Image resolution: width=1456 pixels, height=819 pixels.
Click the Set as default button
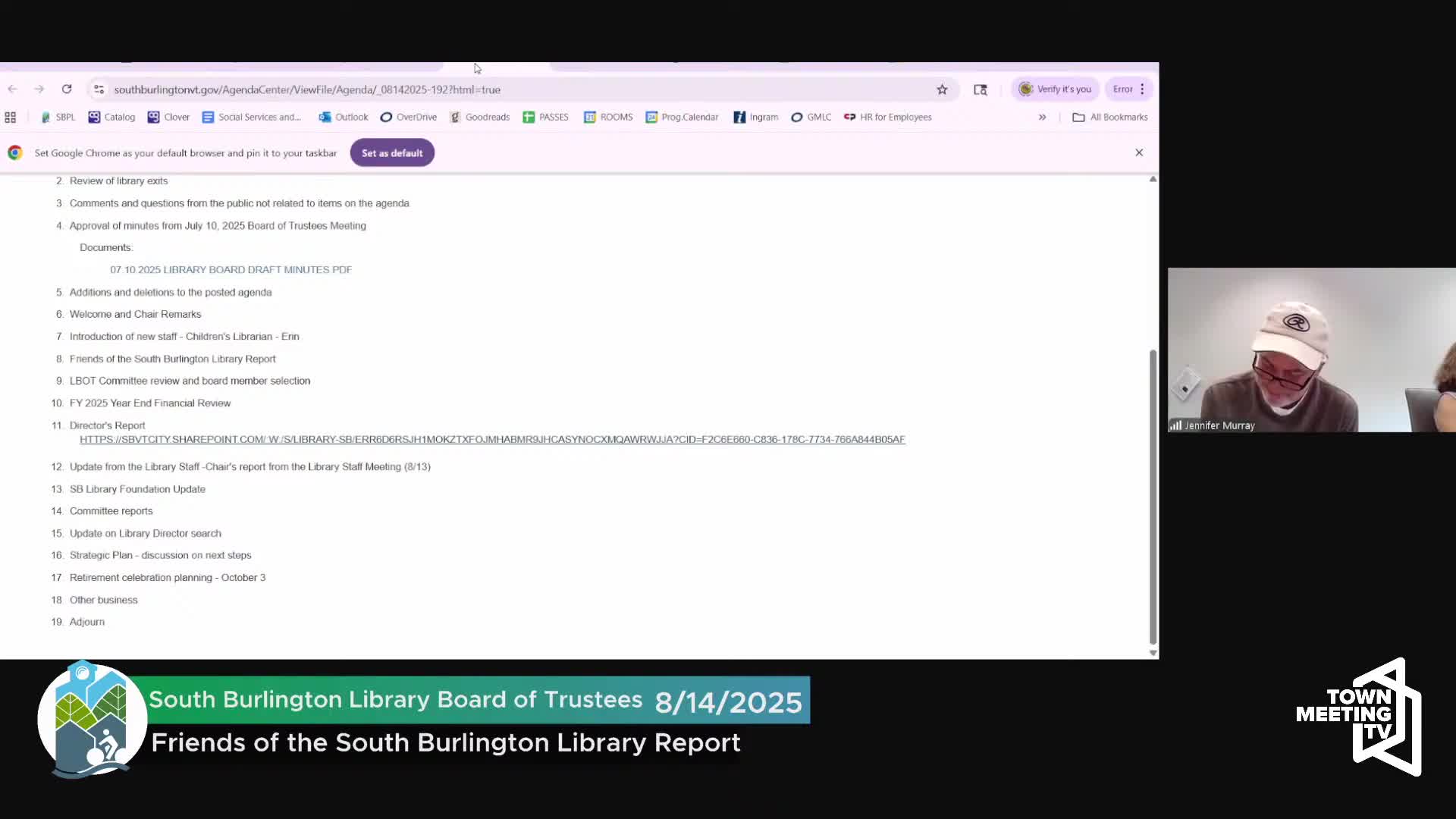[x=392, y=153]
